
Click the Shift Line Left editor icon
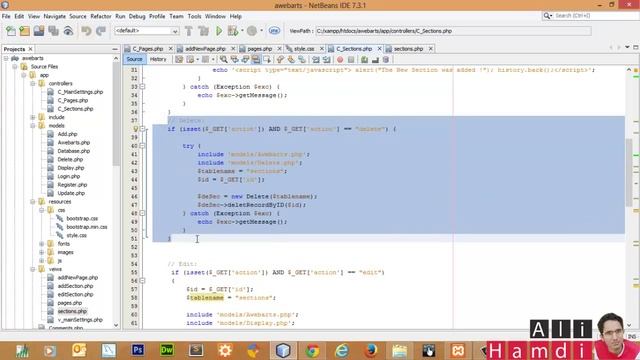316,60
